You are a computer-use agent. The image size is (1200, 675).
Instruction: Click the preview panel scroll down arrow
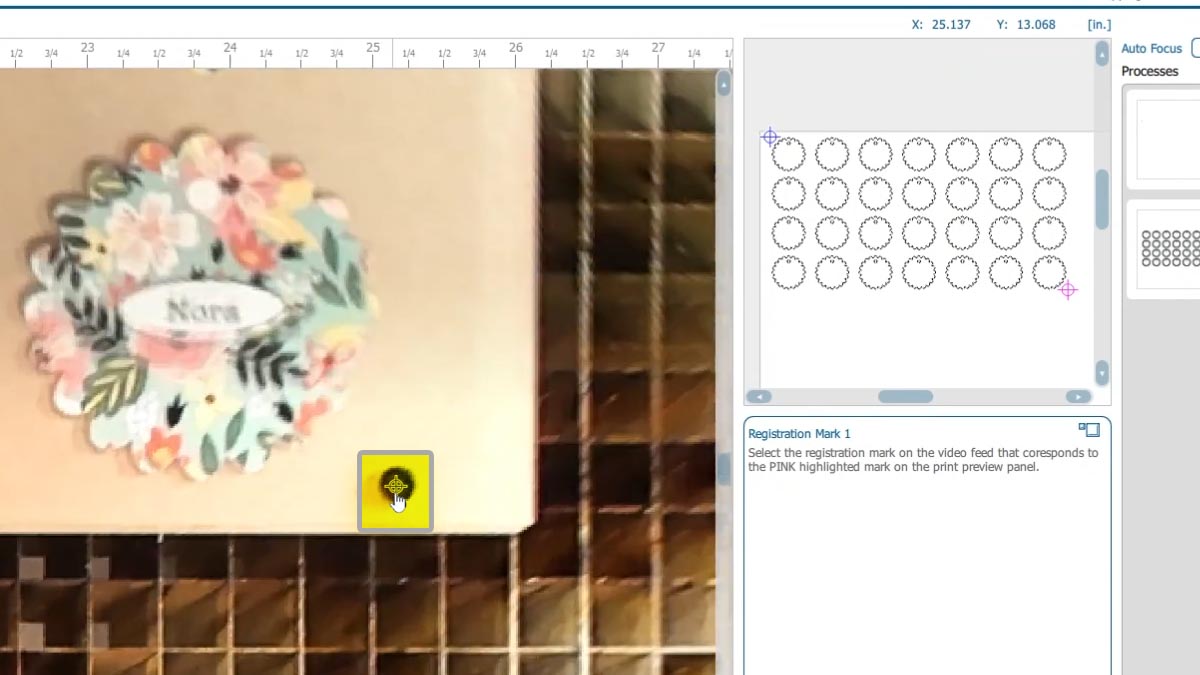point(1102,372)
